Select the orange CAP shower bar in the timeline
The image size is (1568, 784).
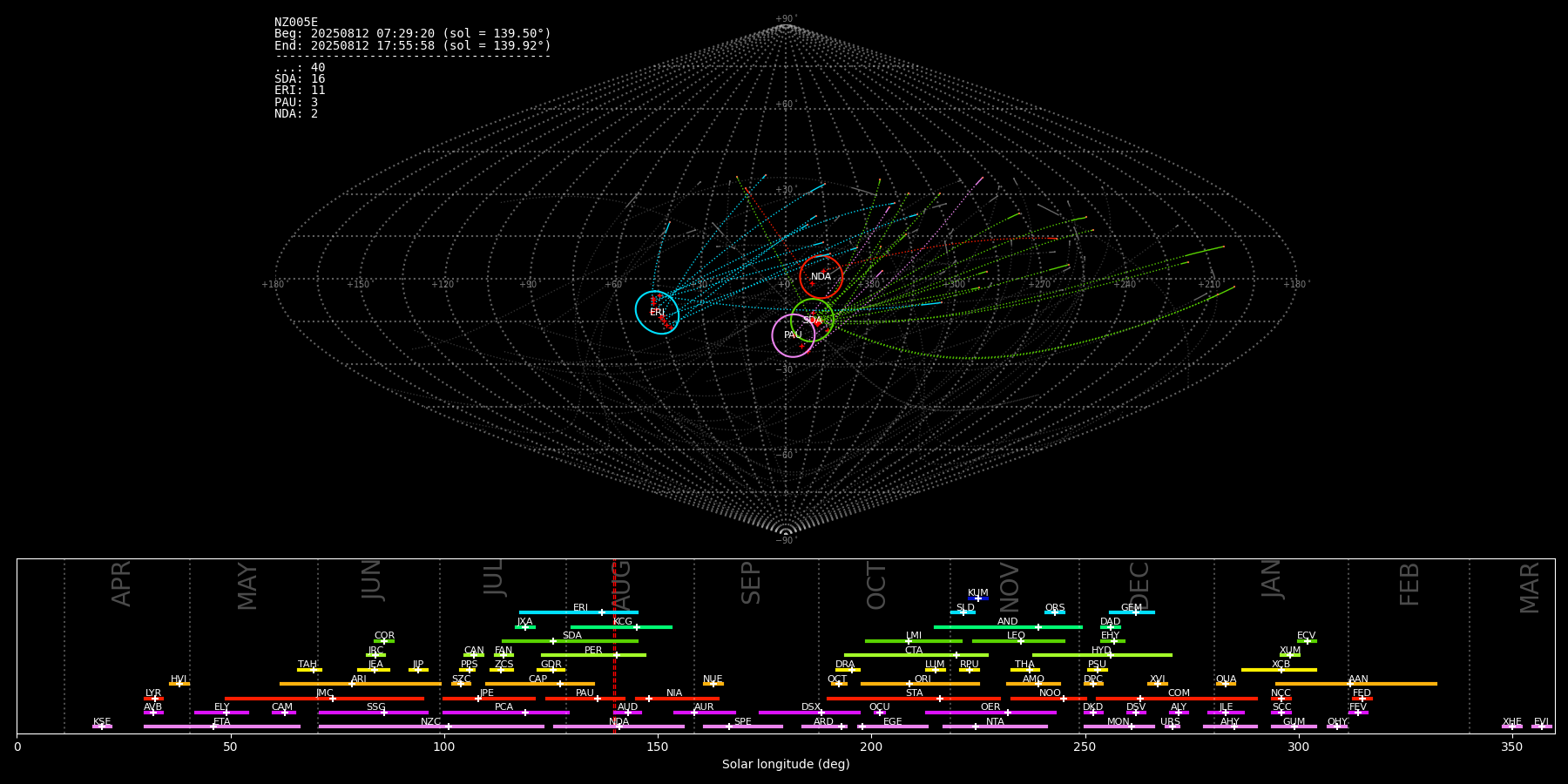[540, 684]
